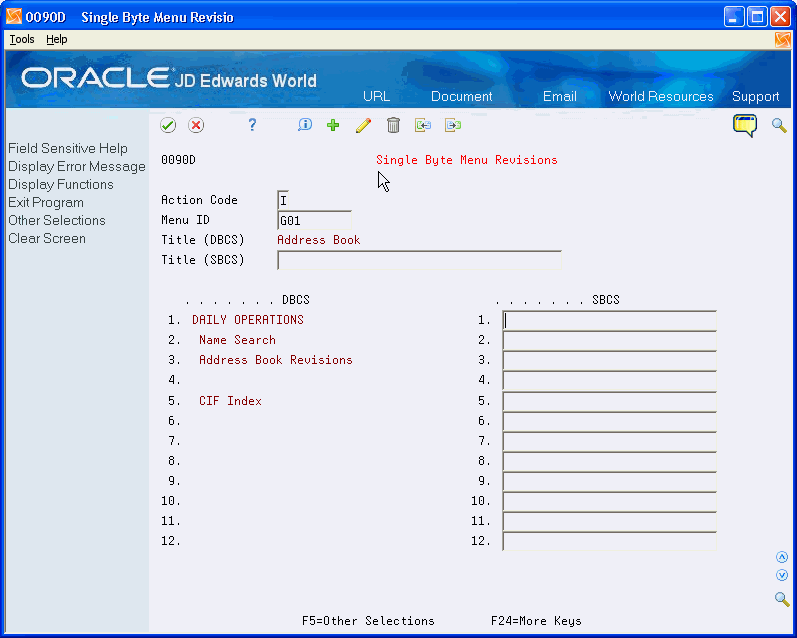Click the Action Code input field

click(283, 200)
